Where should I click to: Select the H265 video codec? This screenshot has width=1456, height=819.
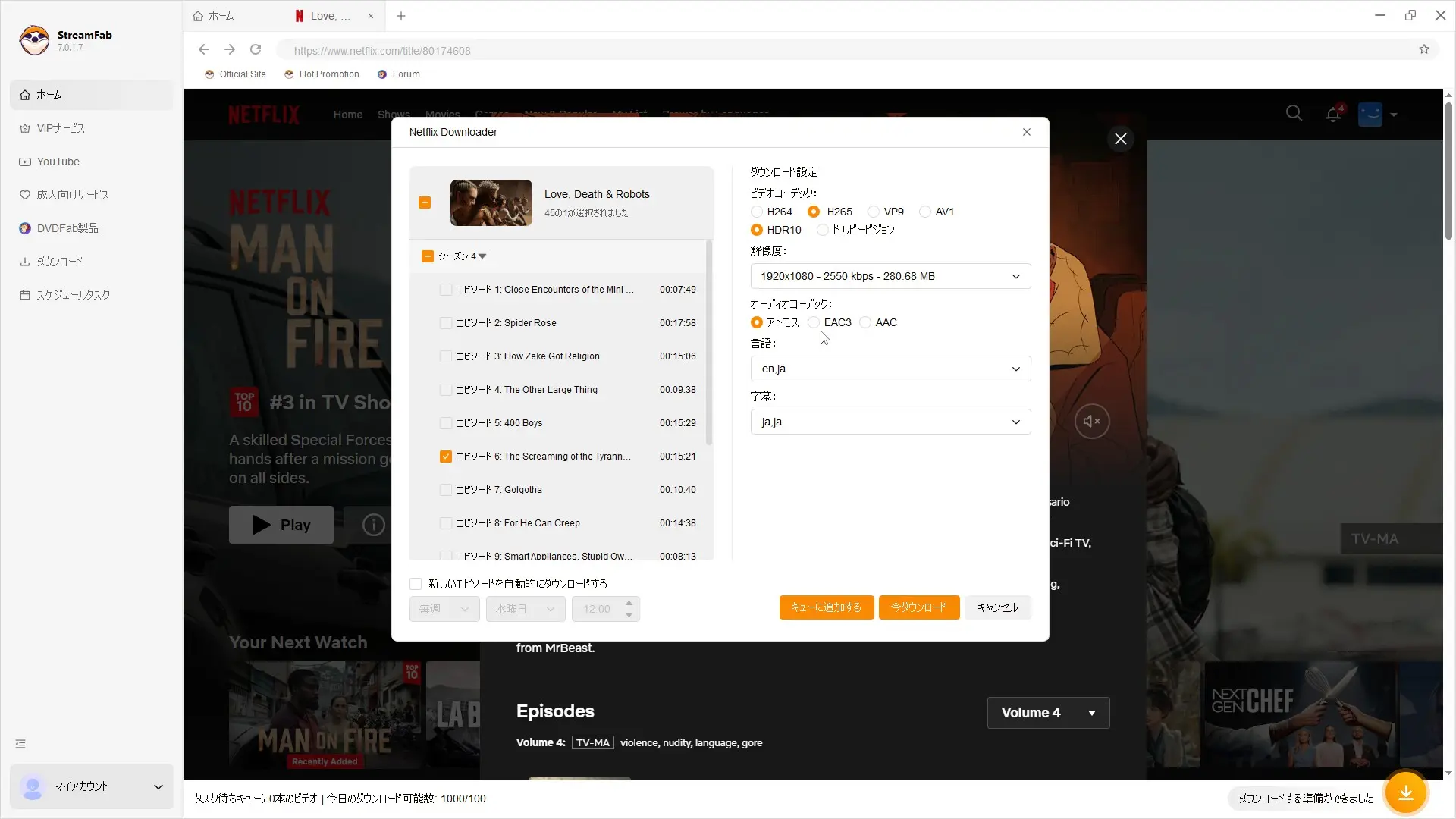click(814, 212)
